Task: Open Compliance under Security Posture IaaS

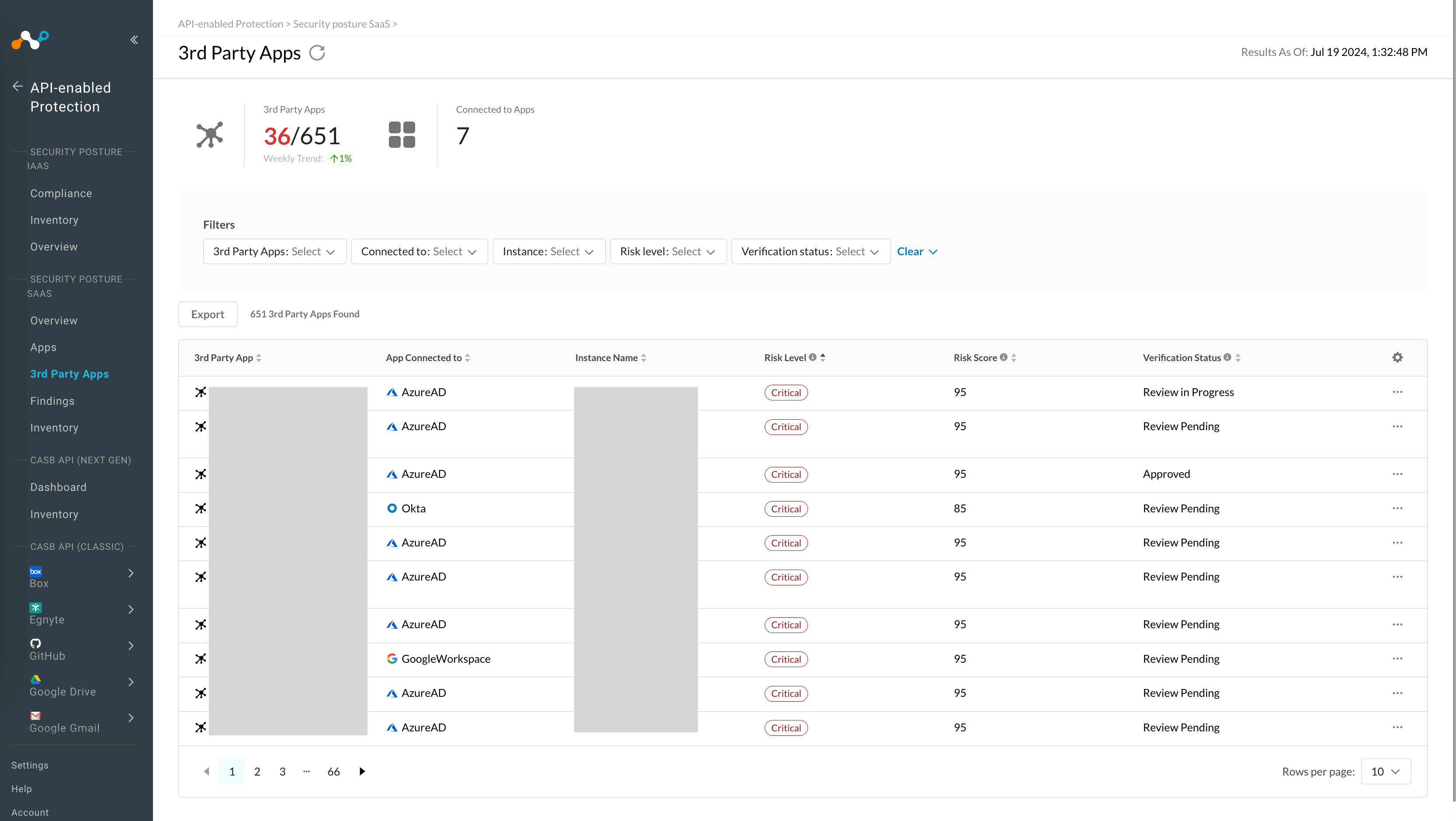Action: tap(61, 193)
